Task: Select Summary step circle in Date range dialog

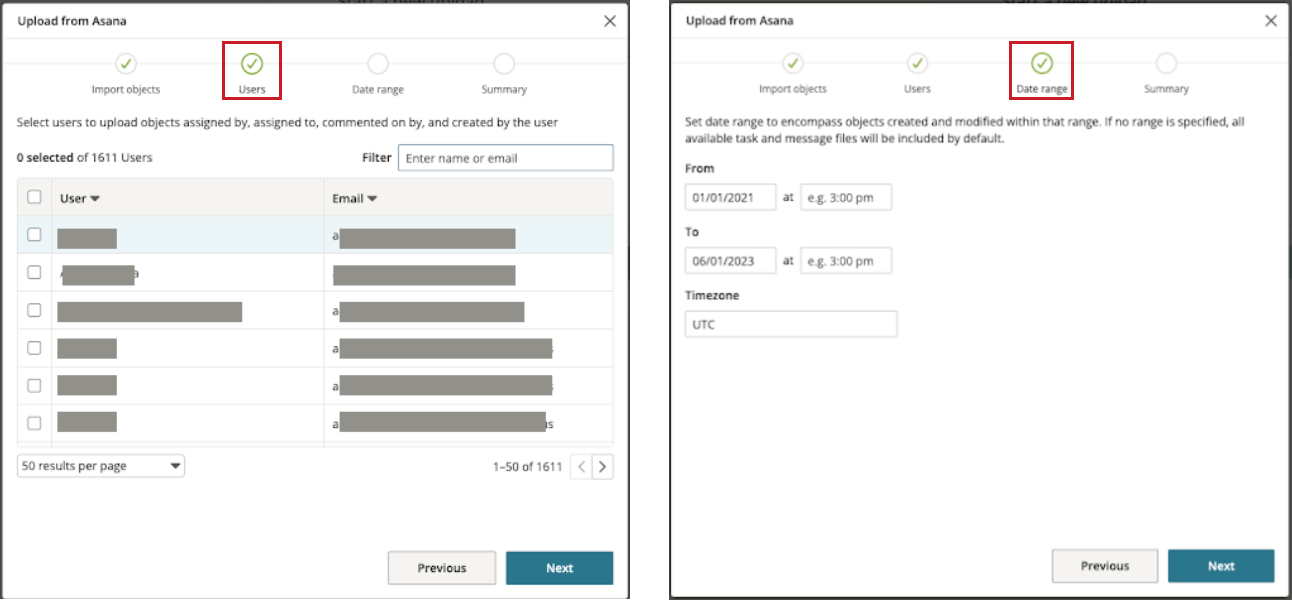Action: click(1166, 64)
